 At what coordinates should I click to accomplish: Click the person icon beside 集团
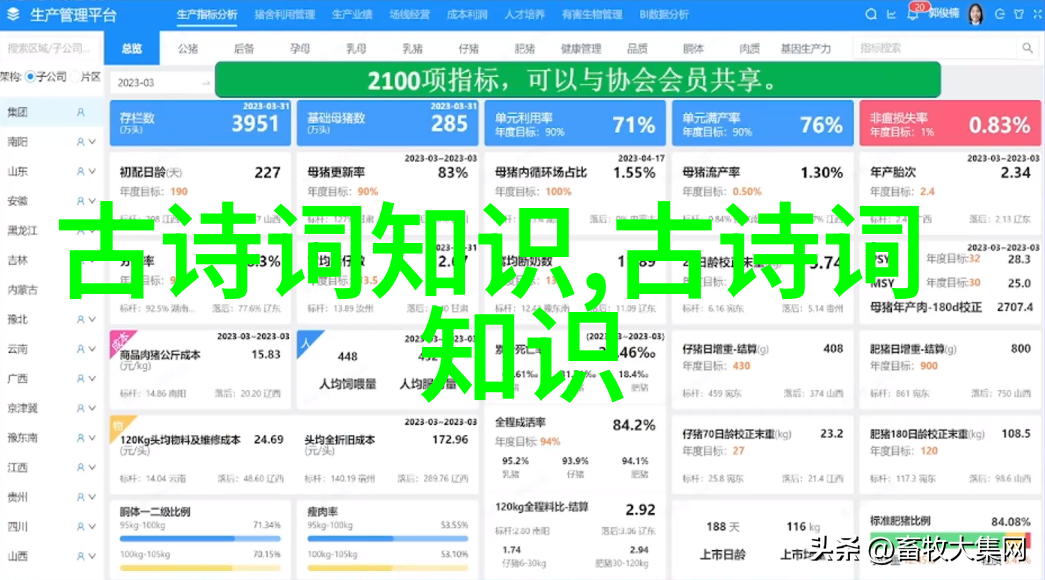81,113
